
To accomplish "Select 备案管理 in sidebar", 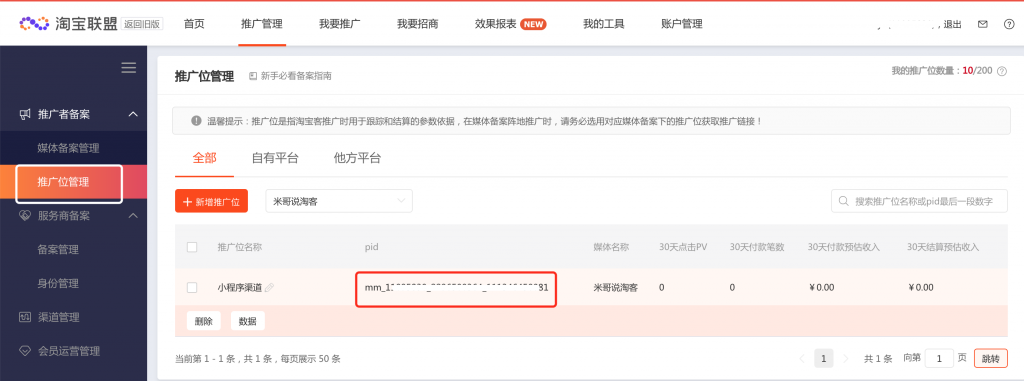I will point(58,250).
